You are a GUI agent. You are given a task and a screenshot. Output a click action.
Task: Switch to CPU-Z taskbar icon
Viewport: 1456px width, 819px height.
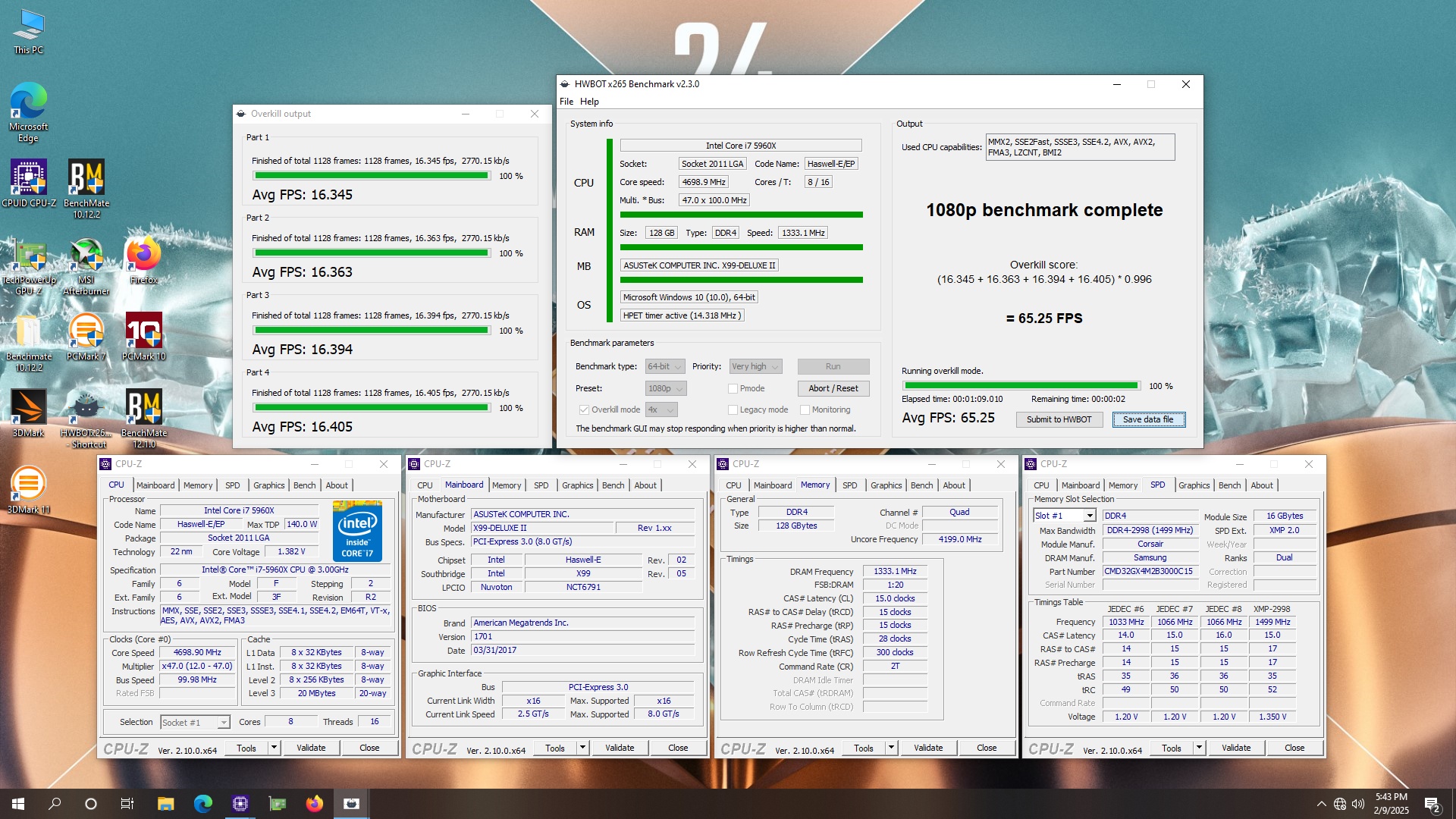(240, 804)
